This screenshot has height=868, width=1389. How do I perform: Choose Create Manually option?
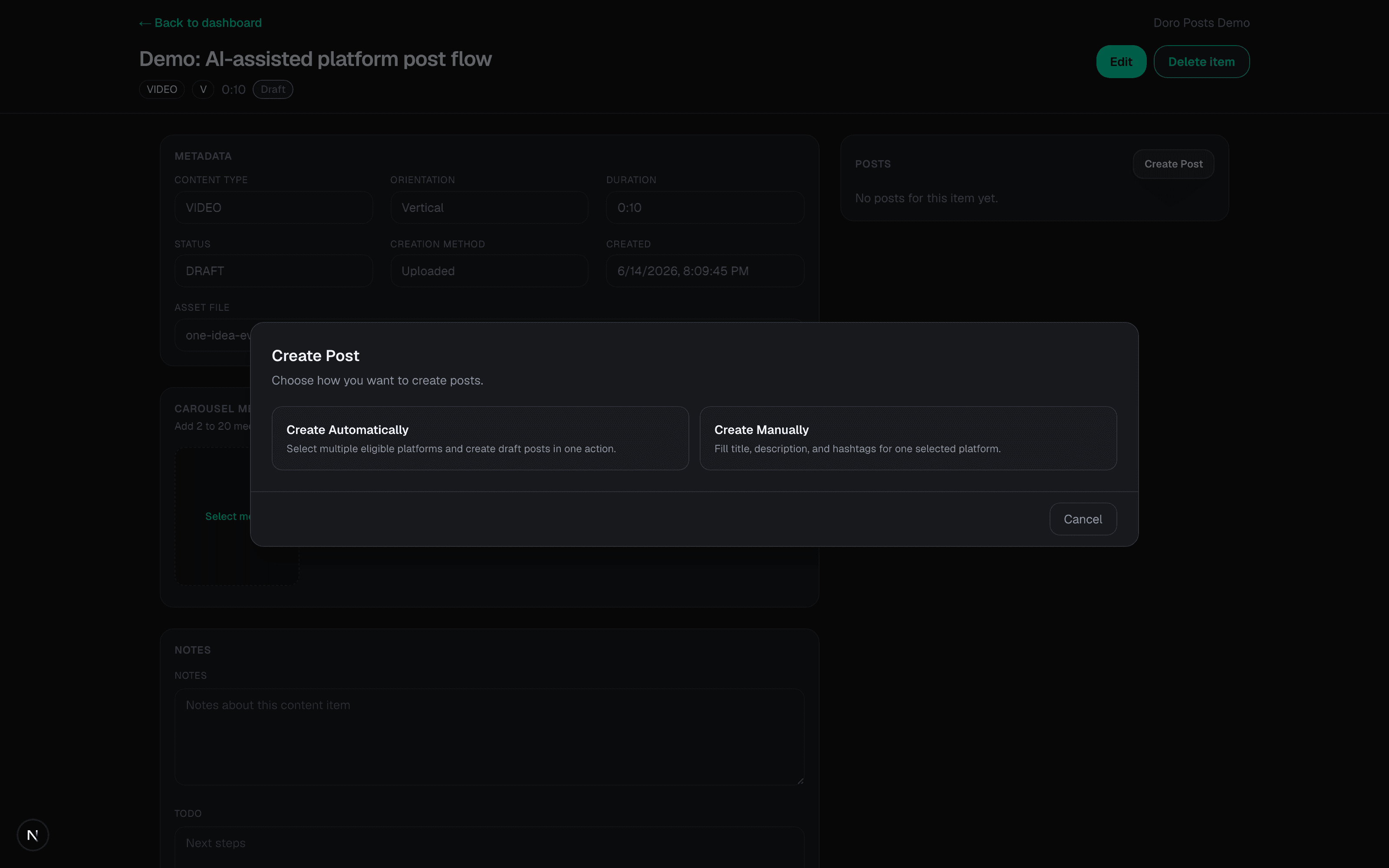pos(908,438)
